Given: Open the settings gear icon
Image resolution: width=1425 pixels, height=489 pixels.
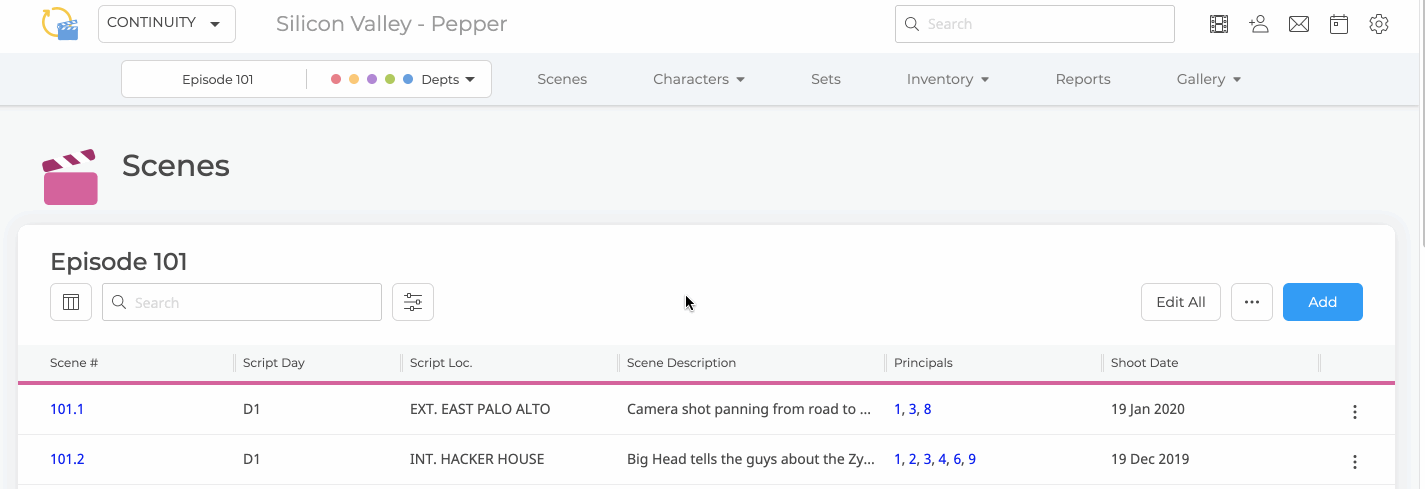Looking at the screenshot, I should pyautogui.click(x=1379, y=24).
